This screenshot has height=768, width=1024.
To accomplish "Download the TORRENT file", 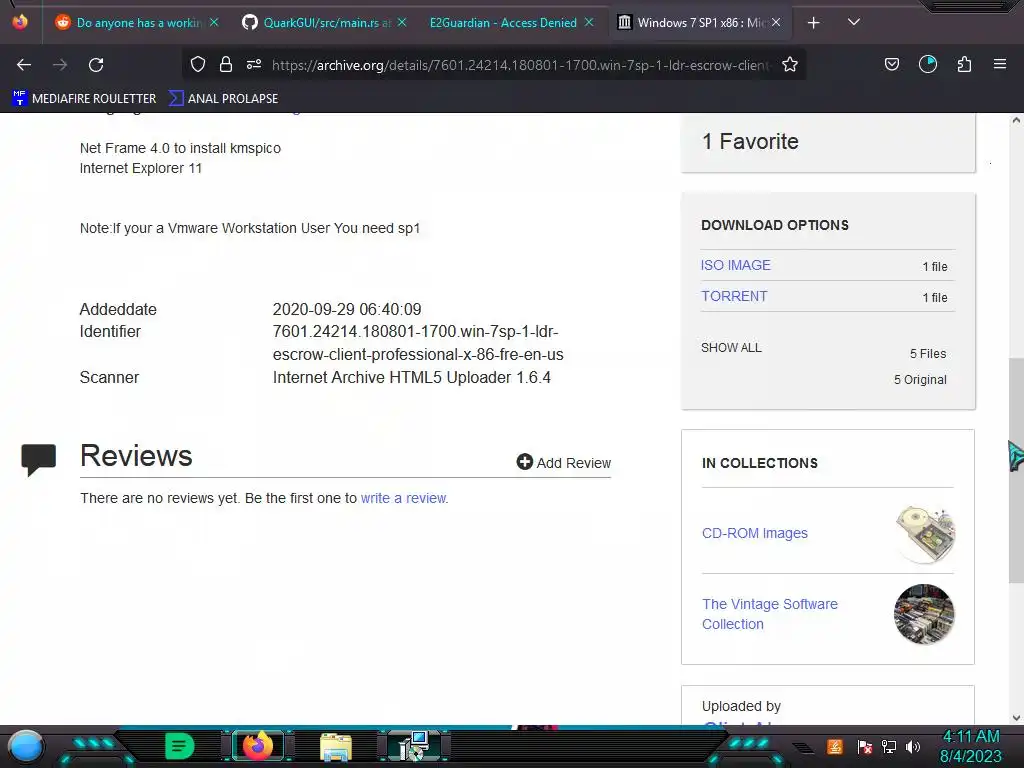I will click(734, 296).
